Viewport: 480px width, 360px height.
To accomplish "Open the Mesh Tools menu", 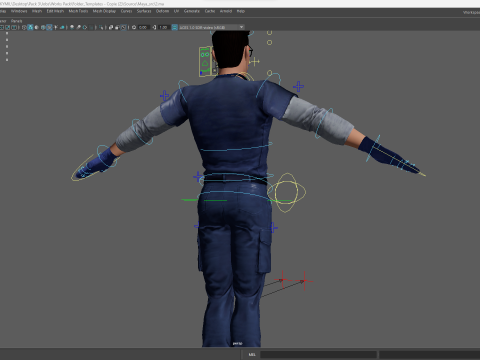I will [x=78, y=11].
